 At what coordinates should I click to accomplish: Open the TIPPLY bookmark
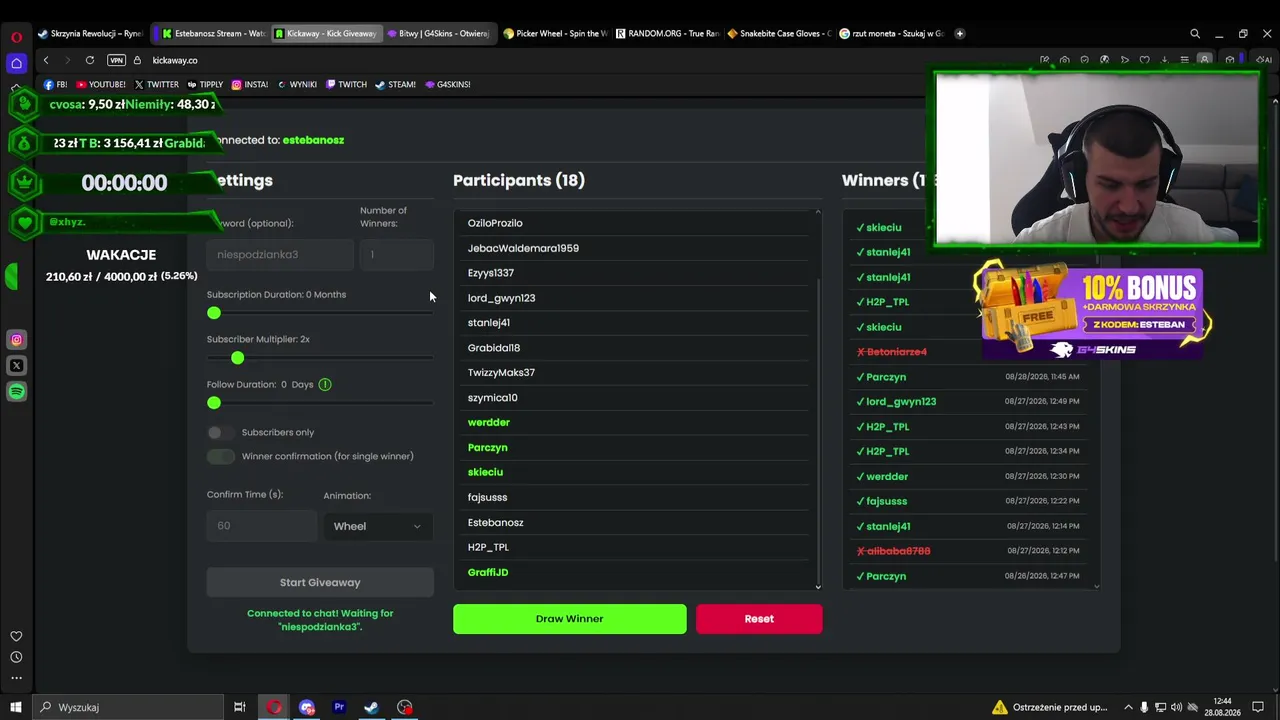(205, 84)
